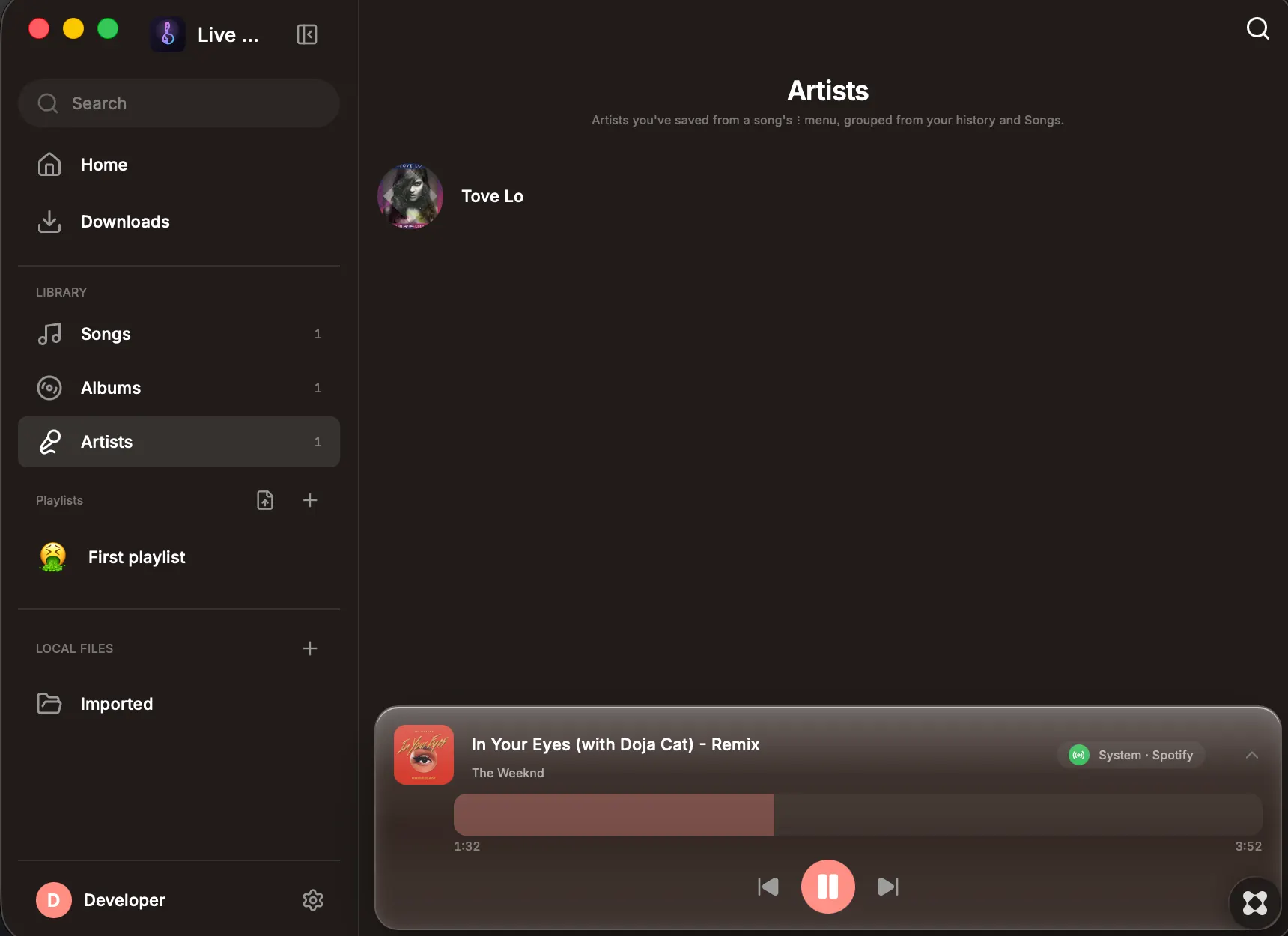
Task: Open settings via the gear icon
Action: click(x=313, y=900)
